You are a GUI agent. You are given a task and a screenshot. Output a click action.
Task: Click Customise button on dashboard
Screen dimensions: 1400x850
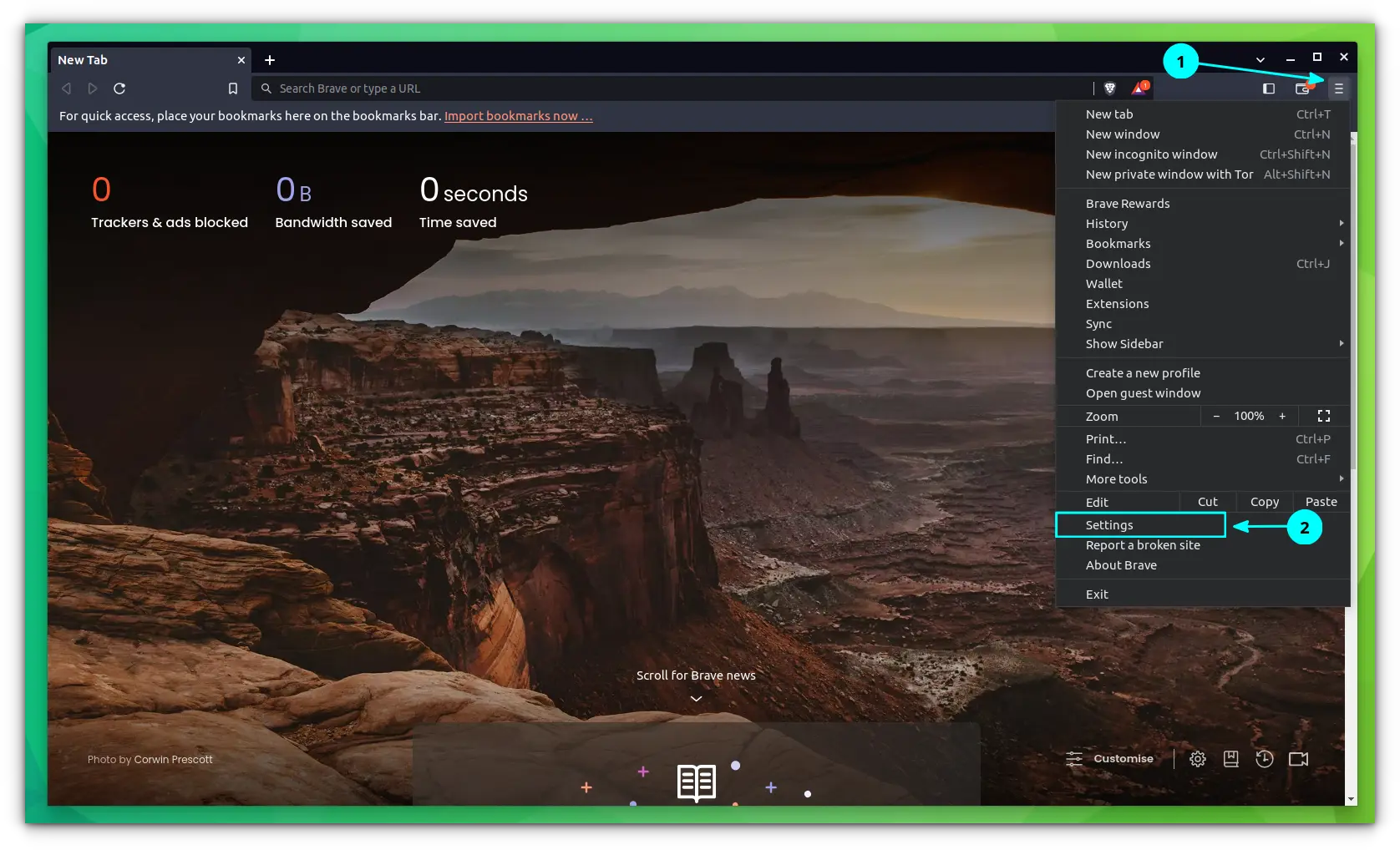(1110, 759)
